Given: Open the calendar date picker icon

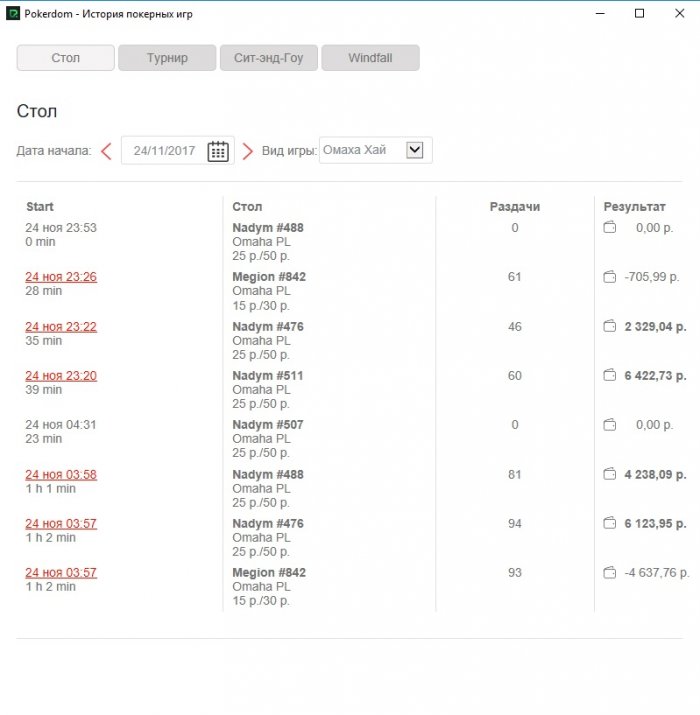Looking at the screenshot, I should coord(218,151).
